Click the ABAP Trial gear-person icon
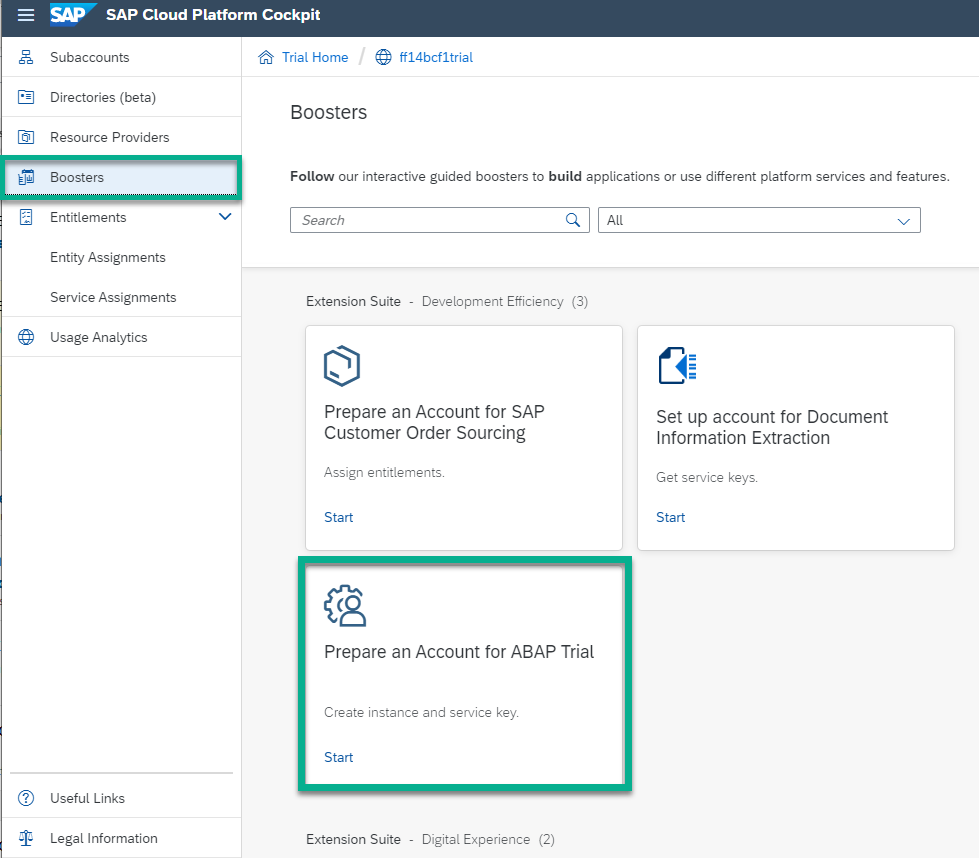This screenshot has height=858, width=979. (x=345, y=606)
